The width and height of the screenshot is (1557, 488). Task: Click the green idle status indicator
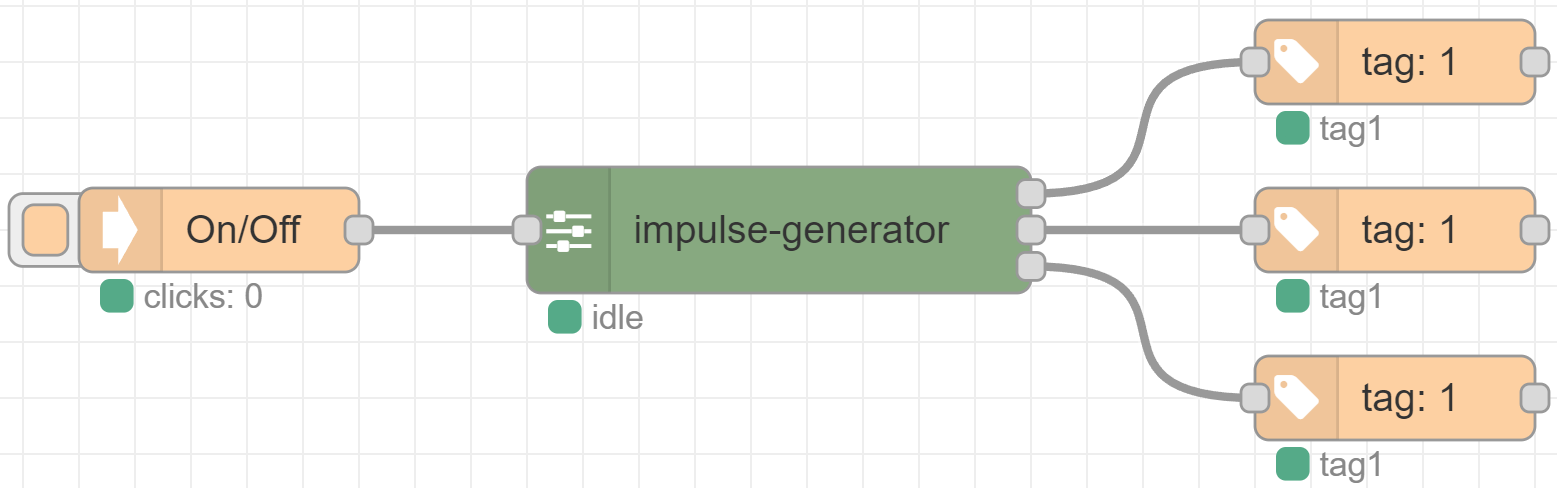[565, 317]
